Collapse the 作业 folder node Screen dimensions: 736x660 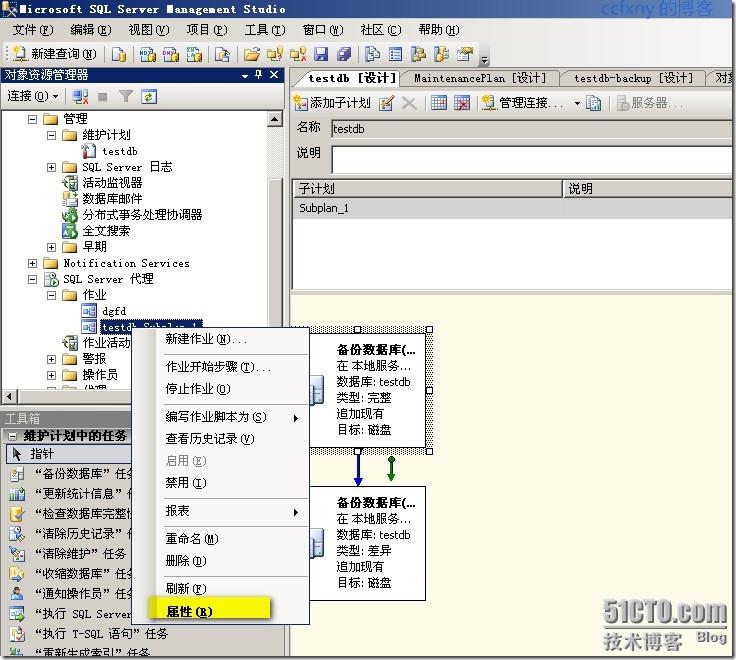(x=52, y=295)
